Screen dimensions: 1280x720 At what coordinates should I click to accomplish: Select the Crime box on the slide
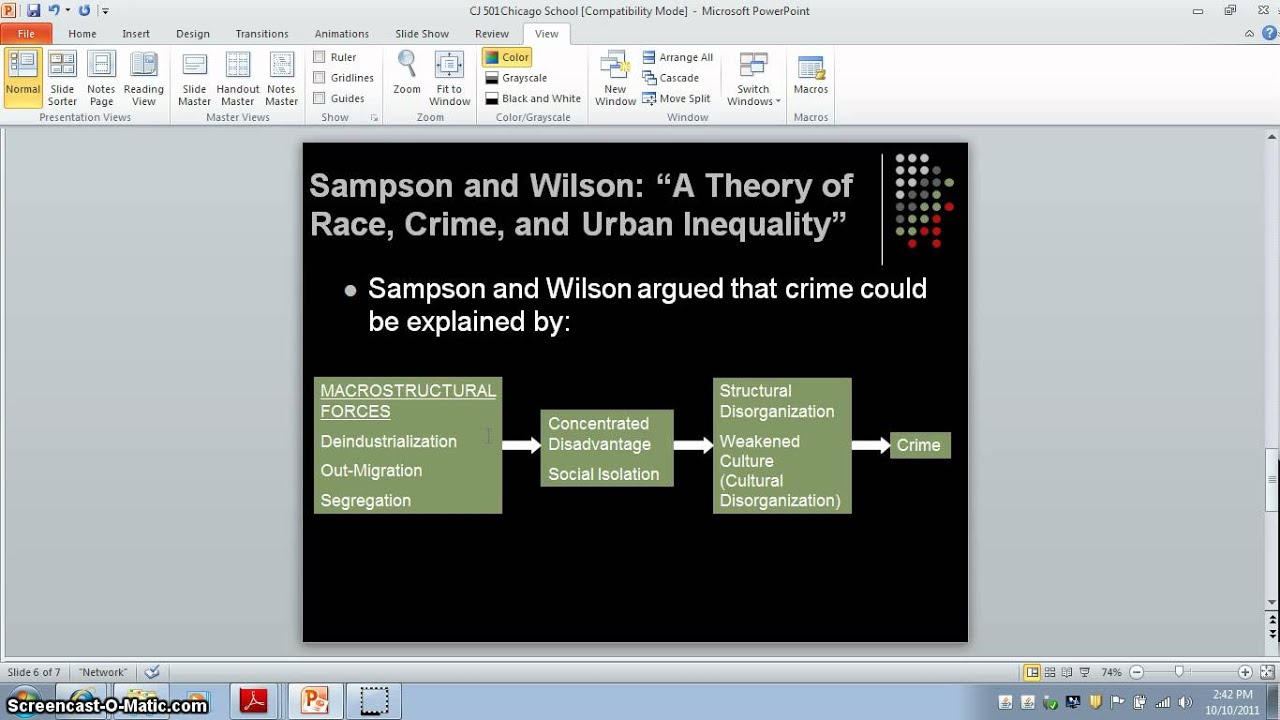click(920, 446)
